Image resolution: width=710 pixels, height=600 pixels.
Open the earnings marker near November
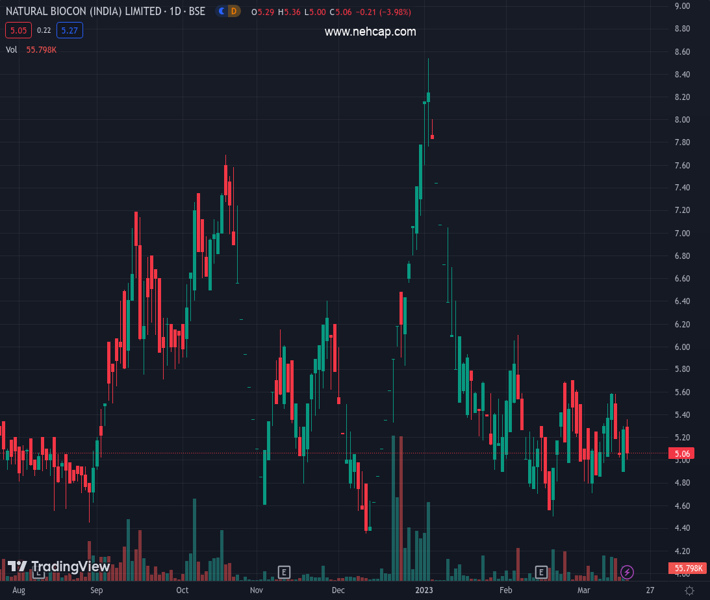(285, 572)
